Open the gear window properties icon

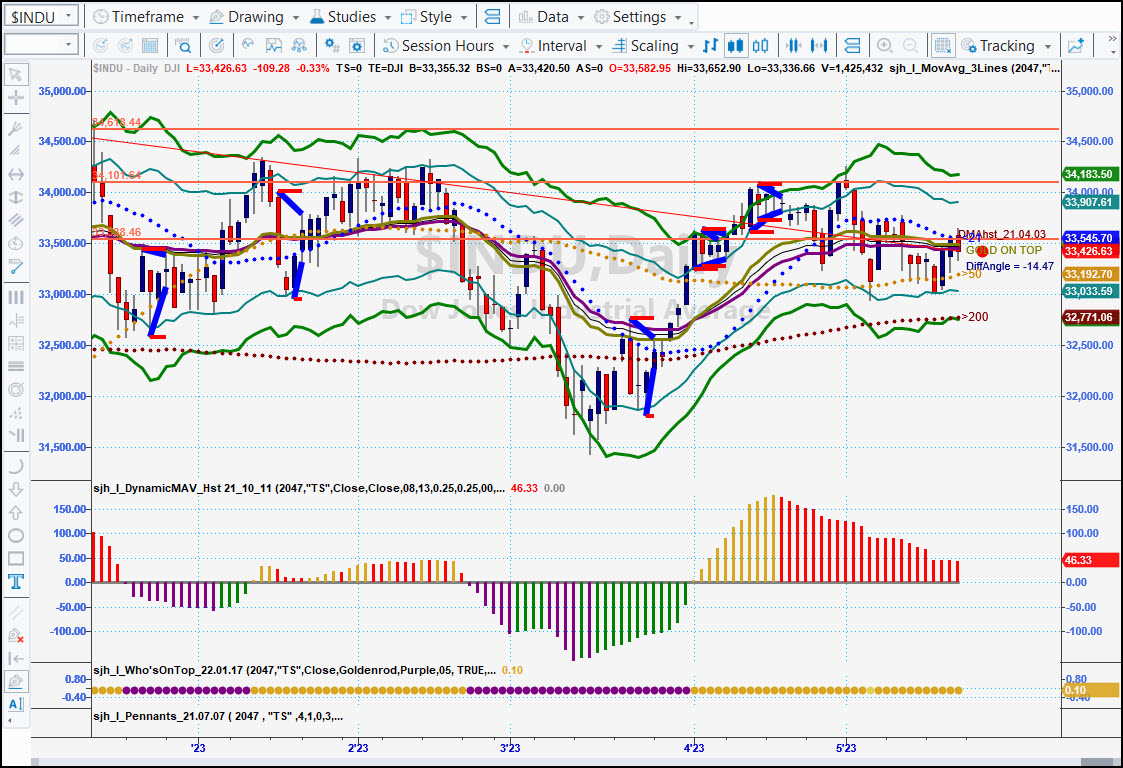click(357, 46)
